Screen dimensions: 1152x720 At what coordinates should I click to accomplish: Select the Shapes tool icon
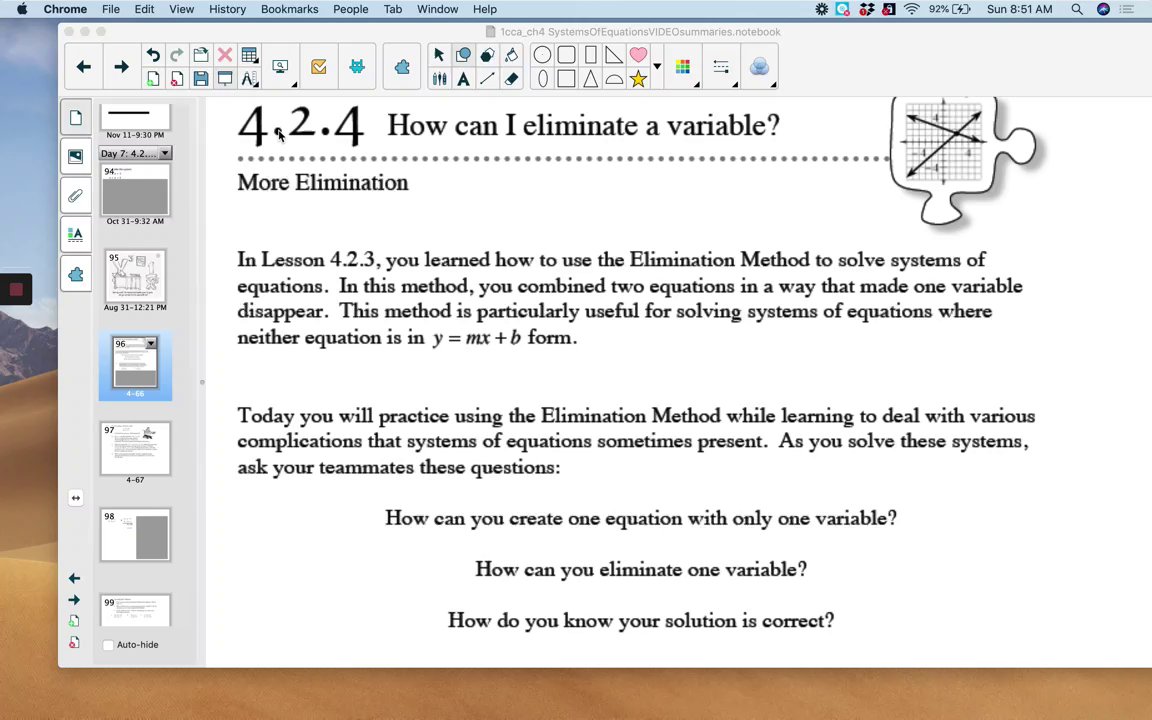point(464,55)
